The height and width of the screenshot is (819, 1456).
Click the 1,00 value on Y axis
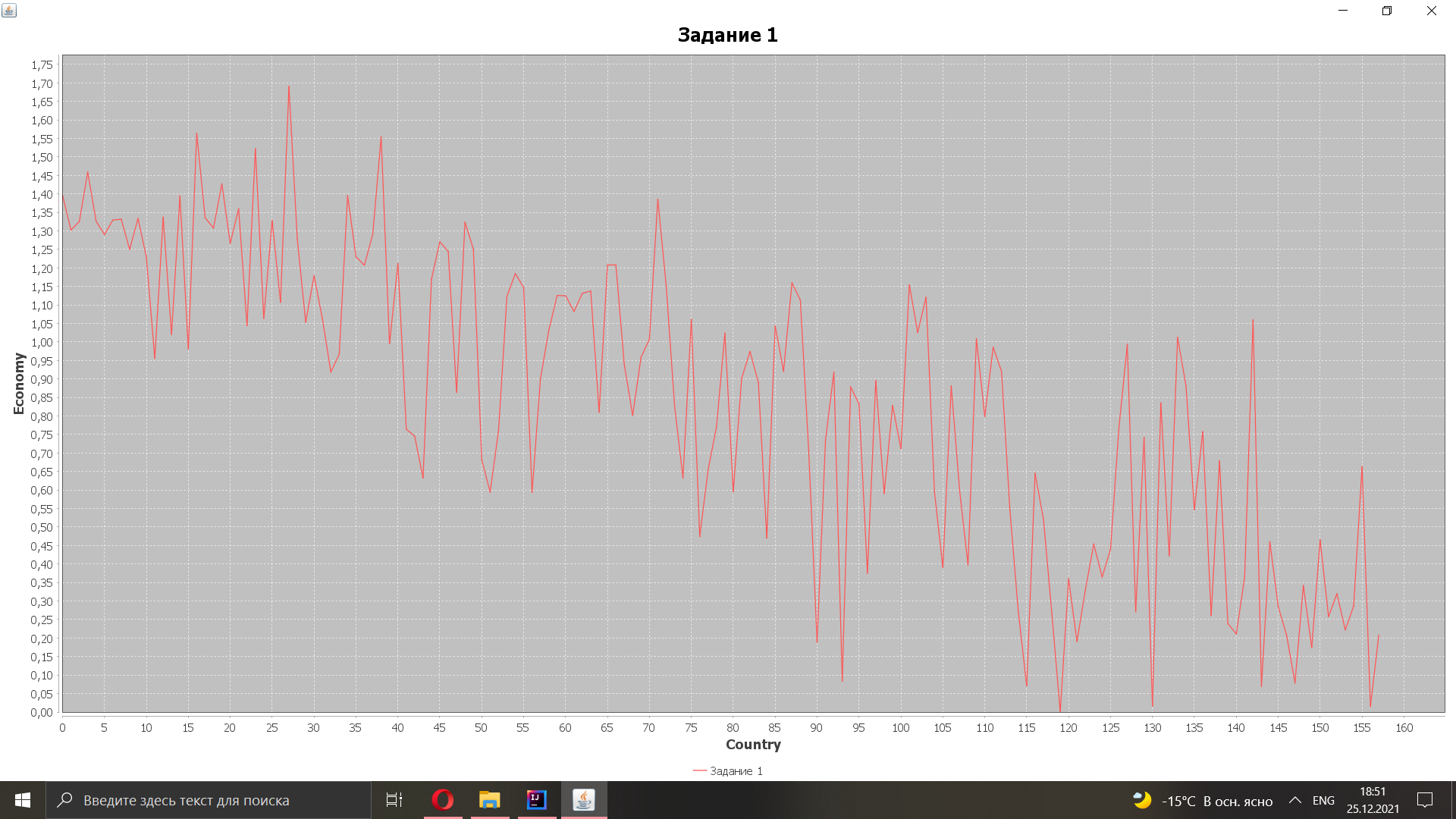(42, 343)
